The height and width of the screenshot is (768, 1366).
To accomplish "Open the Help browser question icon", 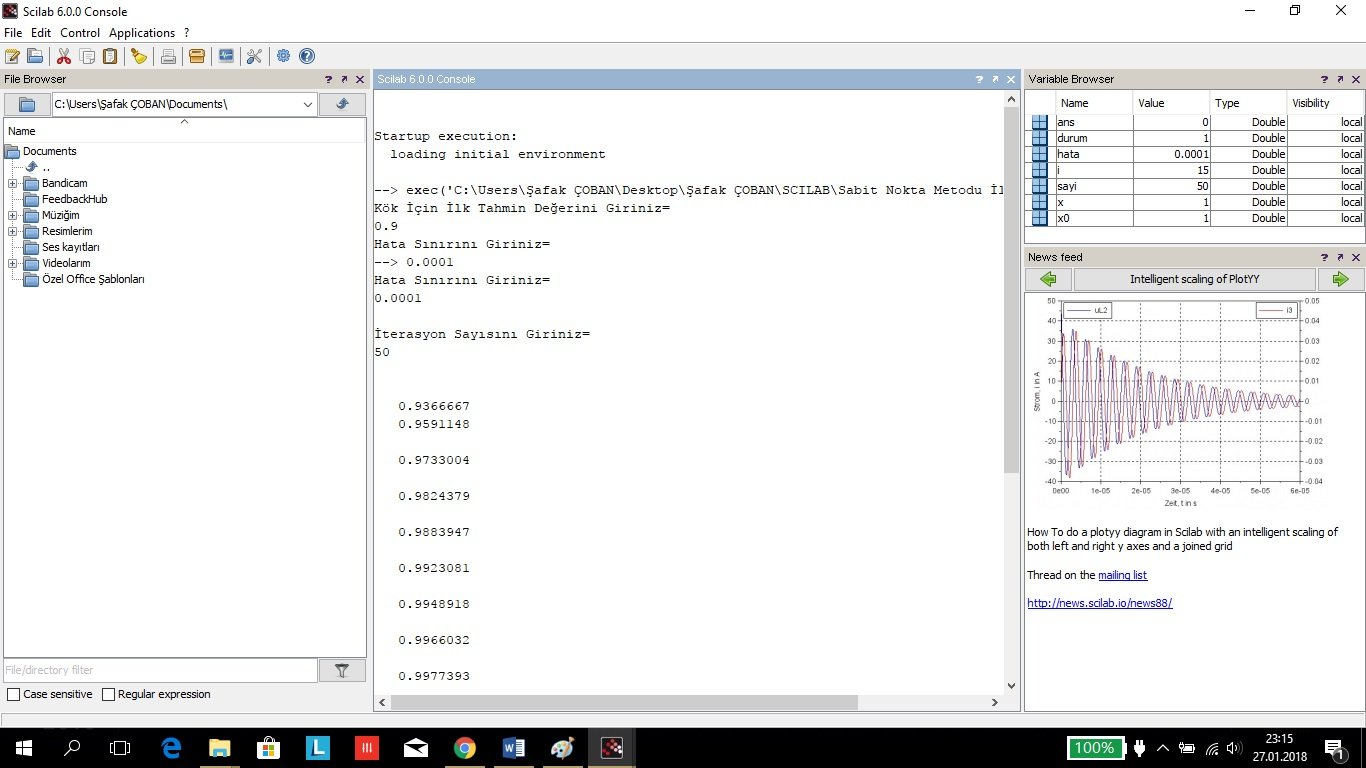I will 307,56.
